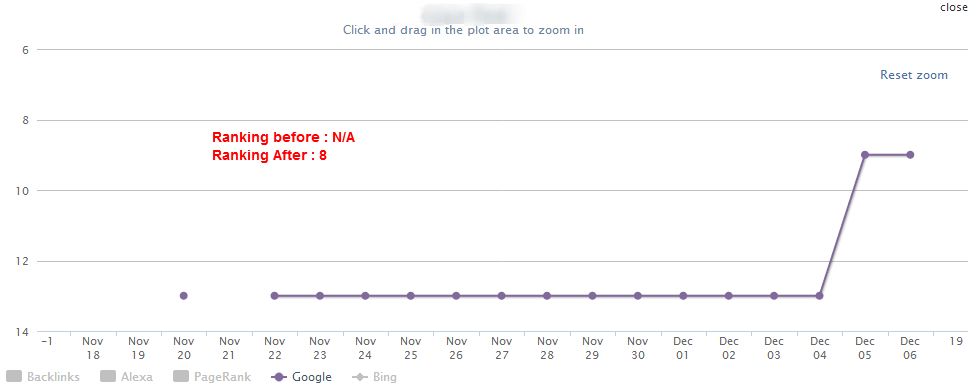Click the PageRank gray legend marker
The image size is (974, 384).
[181, 377]
